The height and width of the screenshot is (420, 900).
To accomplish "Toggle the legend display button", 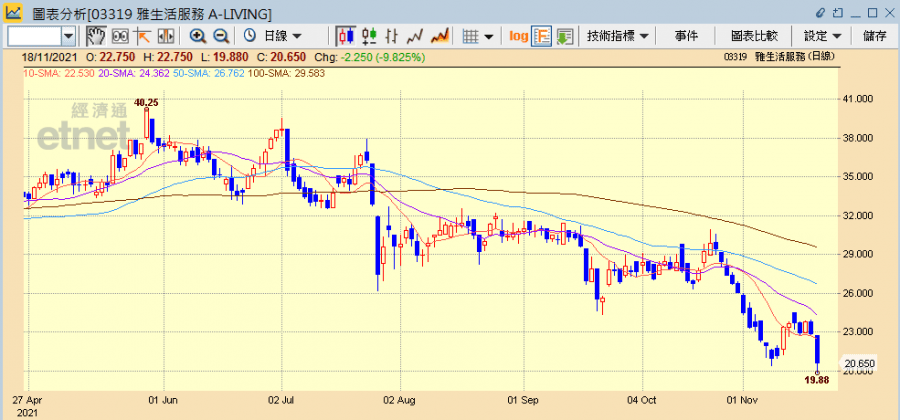I will (541, 36).
